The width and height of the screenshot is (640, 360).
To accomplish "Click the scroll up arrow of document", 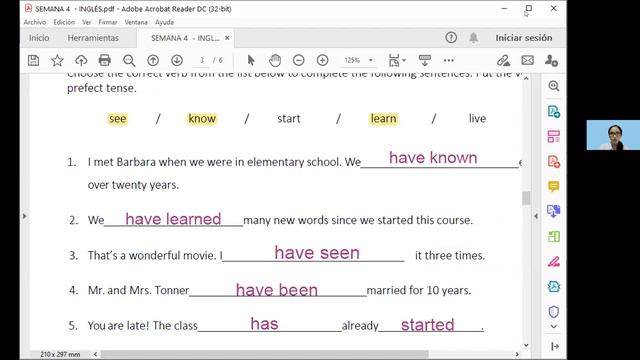I will pyautogui.click(x=526, y=78).
